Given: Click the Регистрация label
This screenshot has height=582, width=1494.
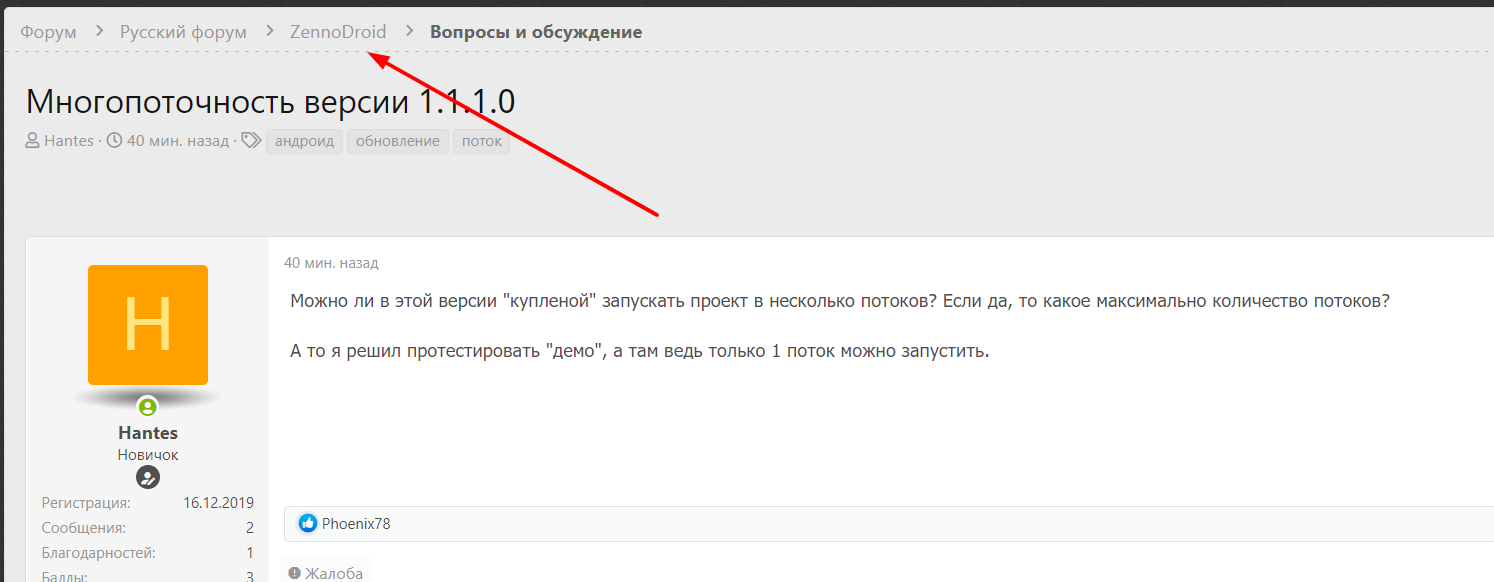Looking at the screenshot, I should click(x=86, y=503).
